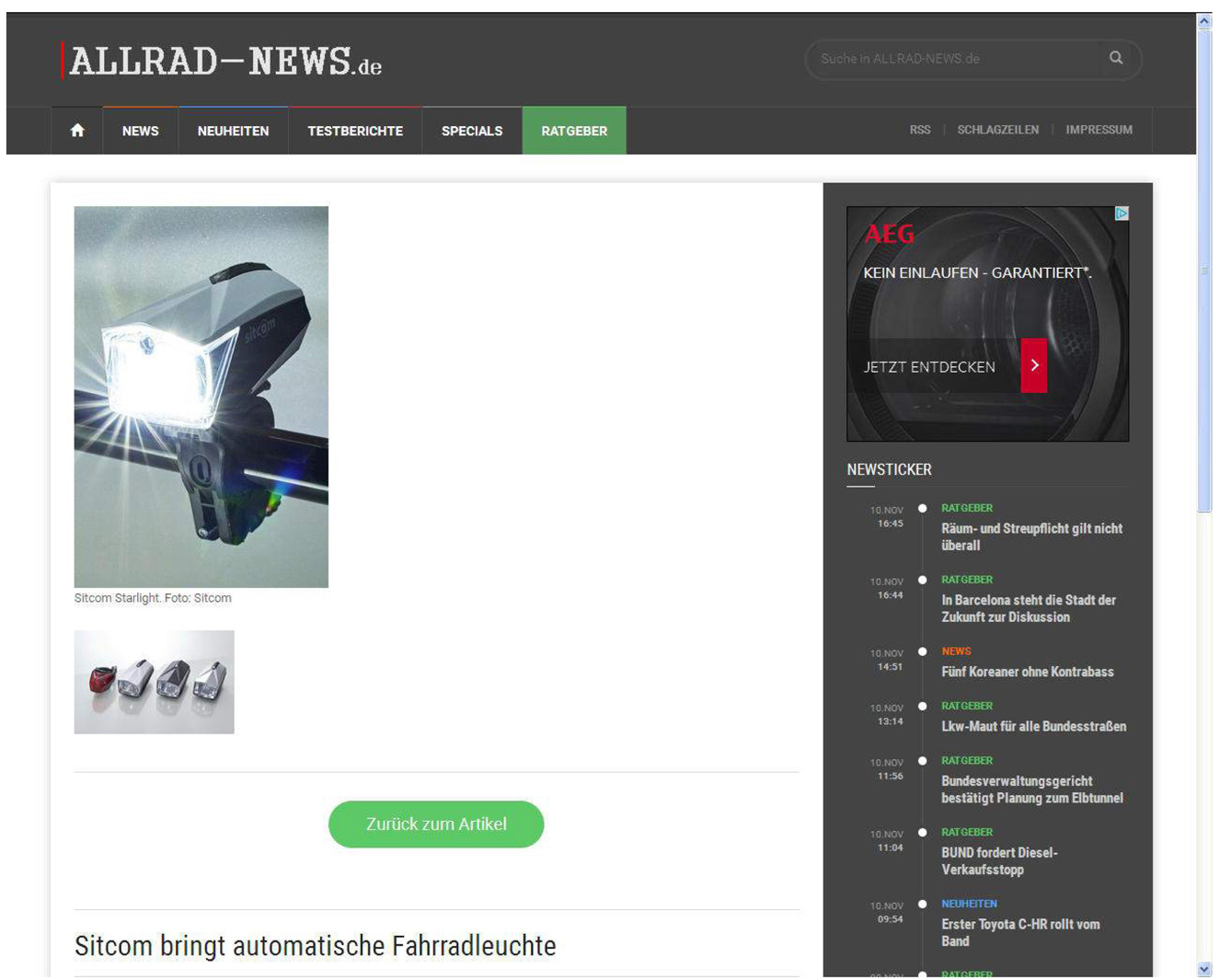The height and width of the screenshot is (980, 1220).
Task: Open 'Räum- und Streupflicht gilt nicht überall' article
Action: point(1031,536)
